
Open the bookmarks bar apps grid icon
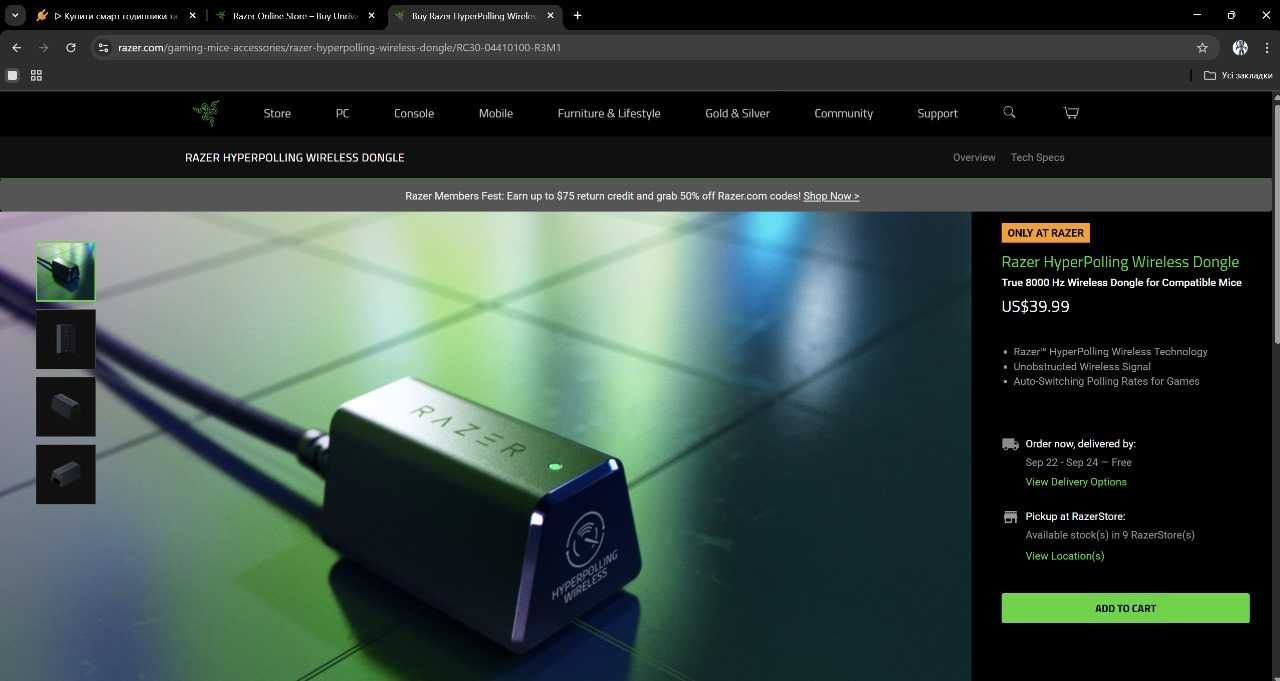click(x=36, y=75)
